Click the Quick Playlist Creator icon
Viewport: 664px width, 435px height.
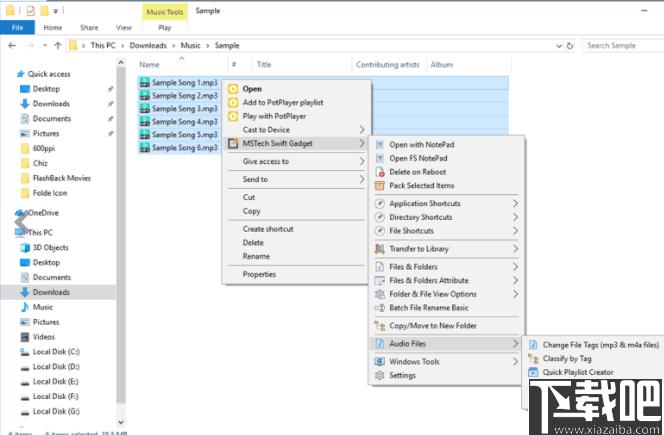[x=534, y=372]
